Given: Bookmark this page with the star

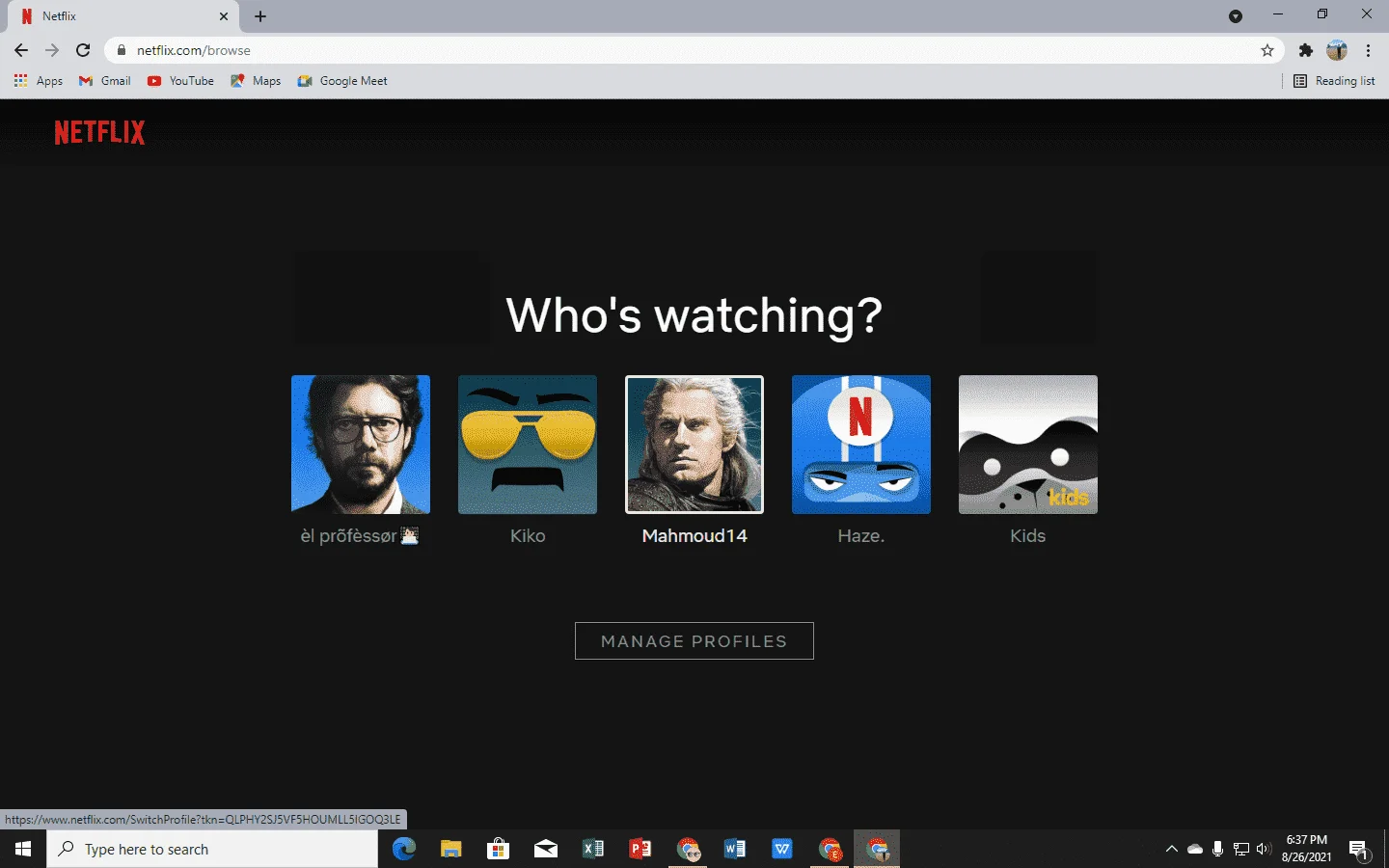Looking at the screenshot, I should (x=1267, y=50).
